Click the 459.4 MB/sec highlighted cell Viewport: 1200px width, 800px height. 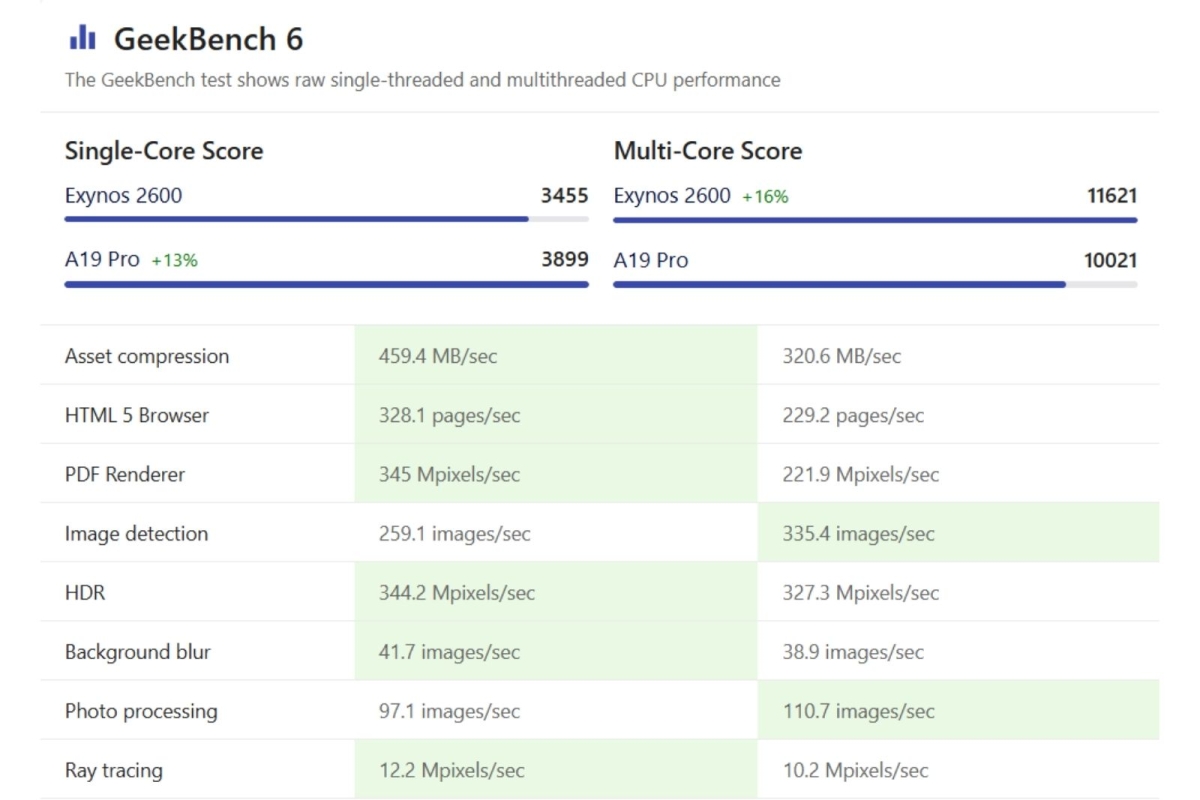tap(438, 356)
